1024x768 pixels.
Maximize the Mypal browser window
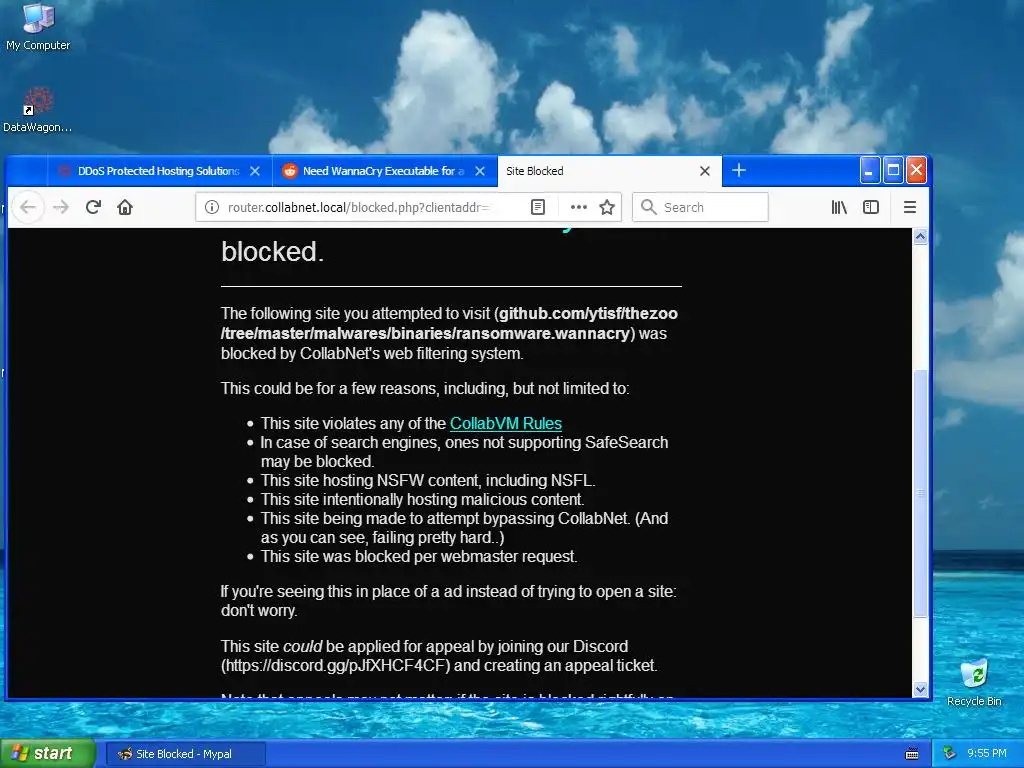pyautogui.click(x=893, y=170)
